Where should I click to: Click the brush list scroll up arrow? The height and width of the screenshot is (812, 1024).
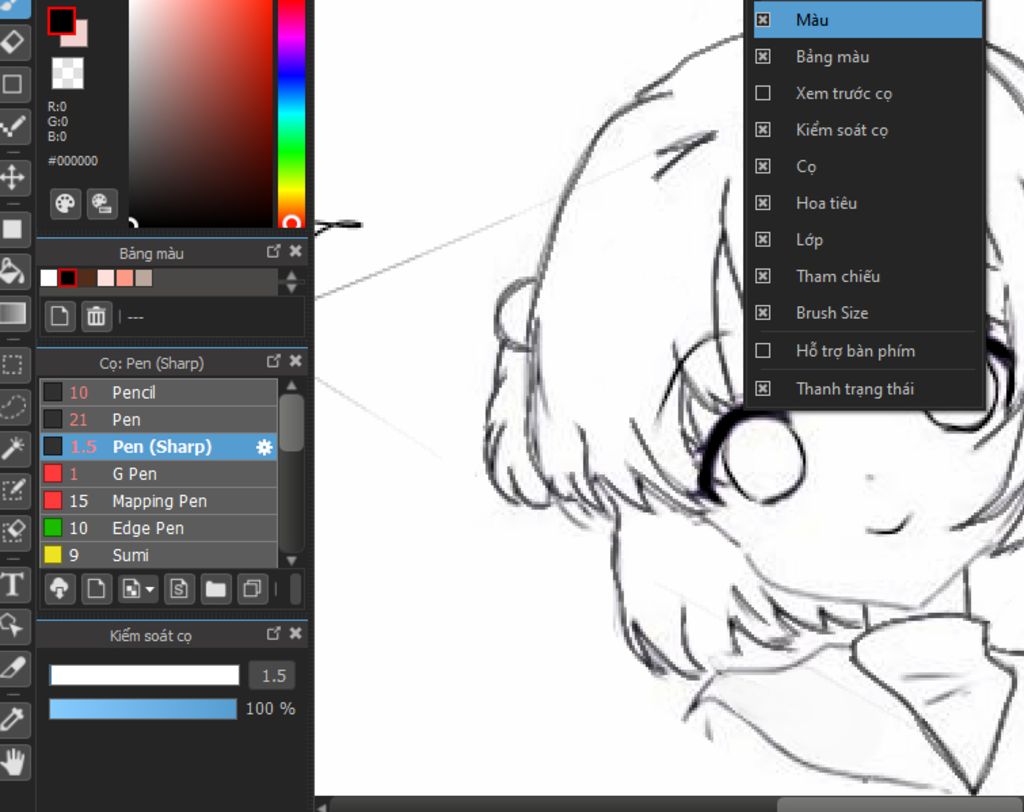click(x=291, y=385)
